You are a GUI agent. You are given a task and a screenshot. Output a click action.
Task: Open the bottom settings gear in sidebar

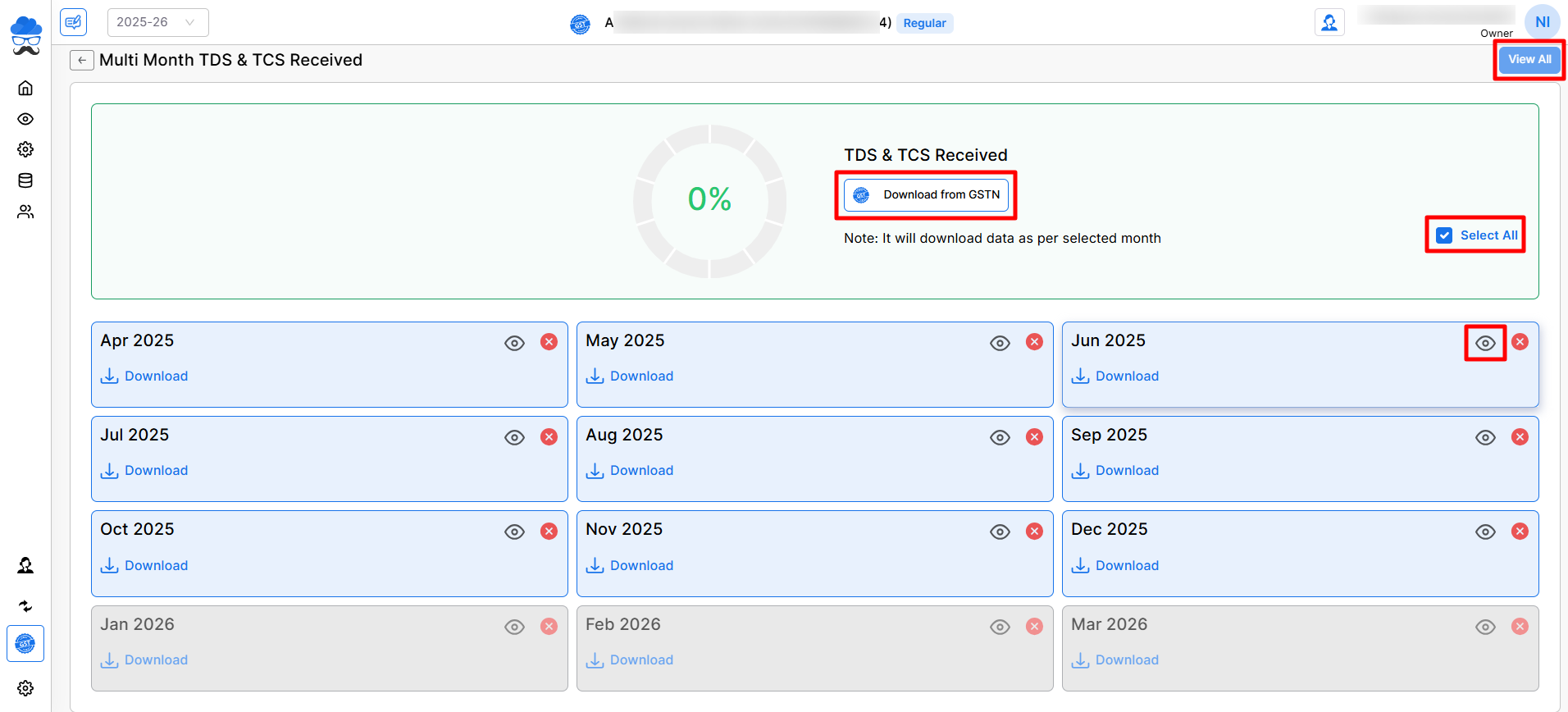tap(25, 687)
